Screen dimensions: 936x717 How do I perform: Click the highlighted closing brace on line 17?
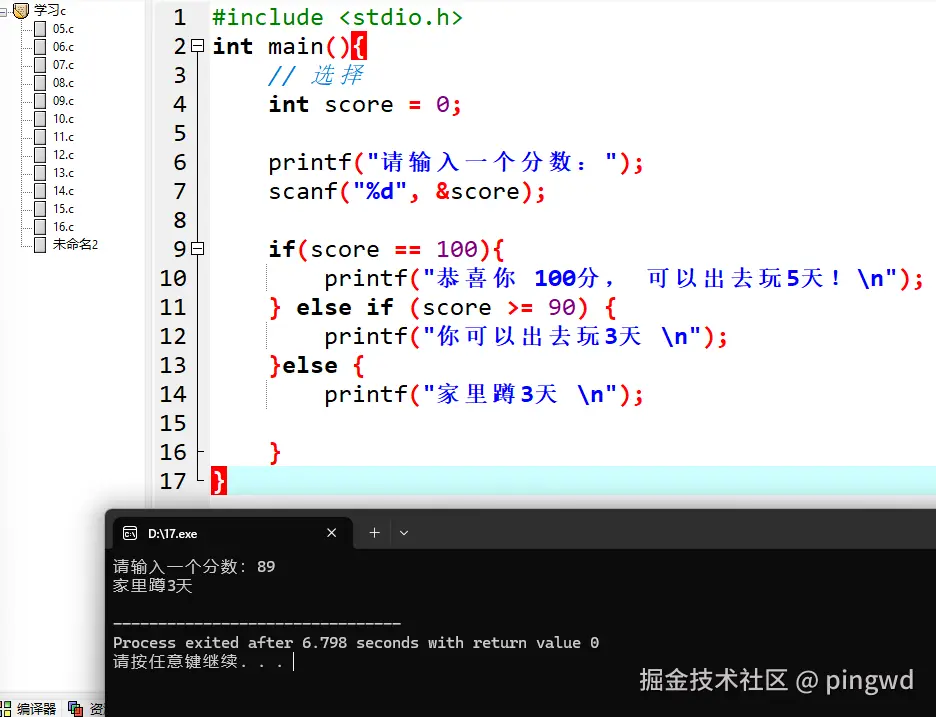218,481
